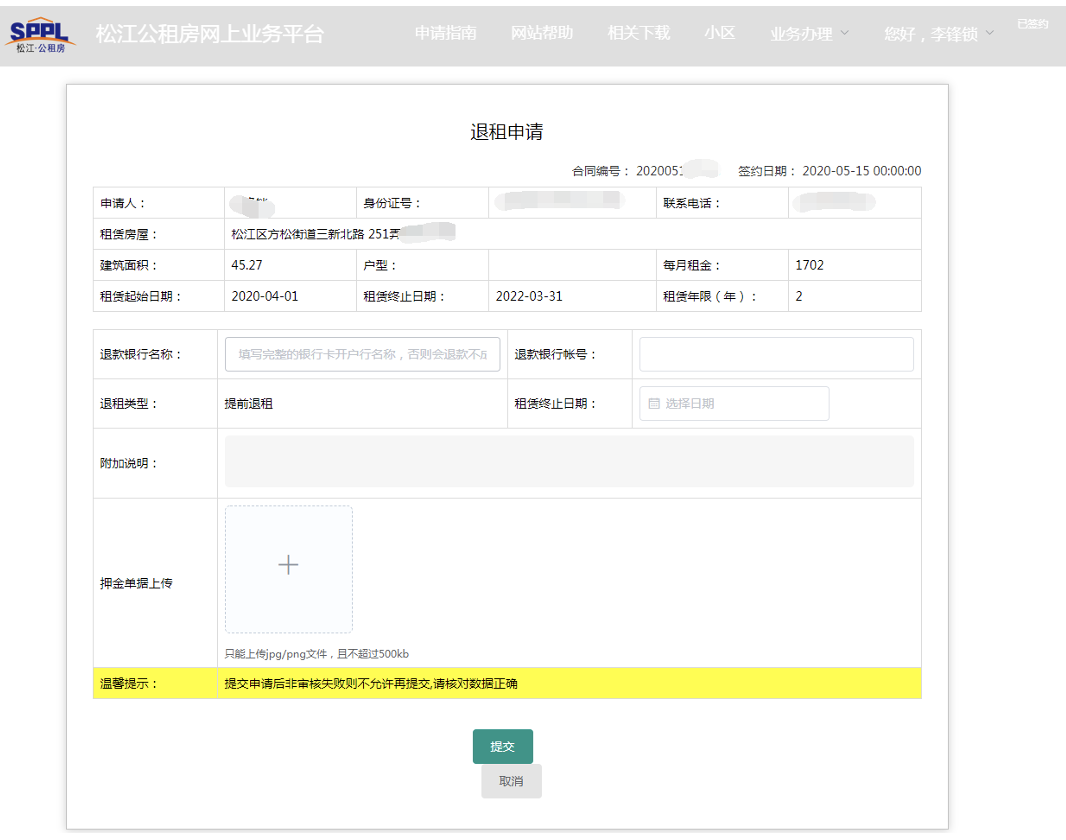Click the SPPL logo in the header

(x=41, y=34)
